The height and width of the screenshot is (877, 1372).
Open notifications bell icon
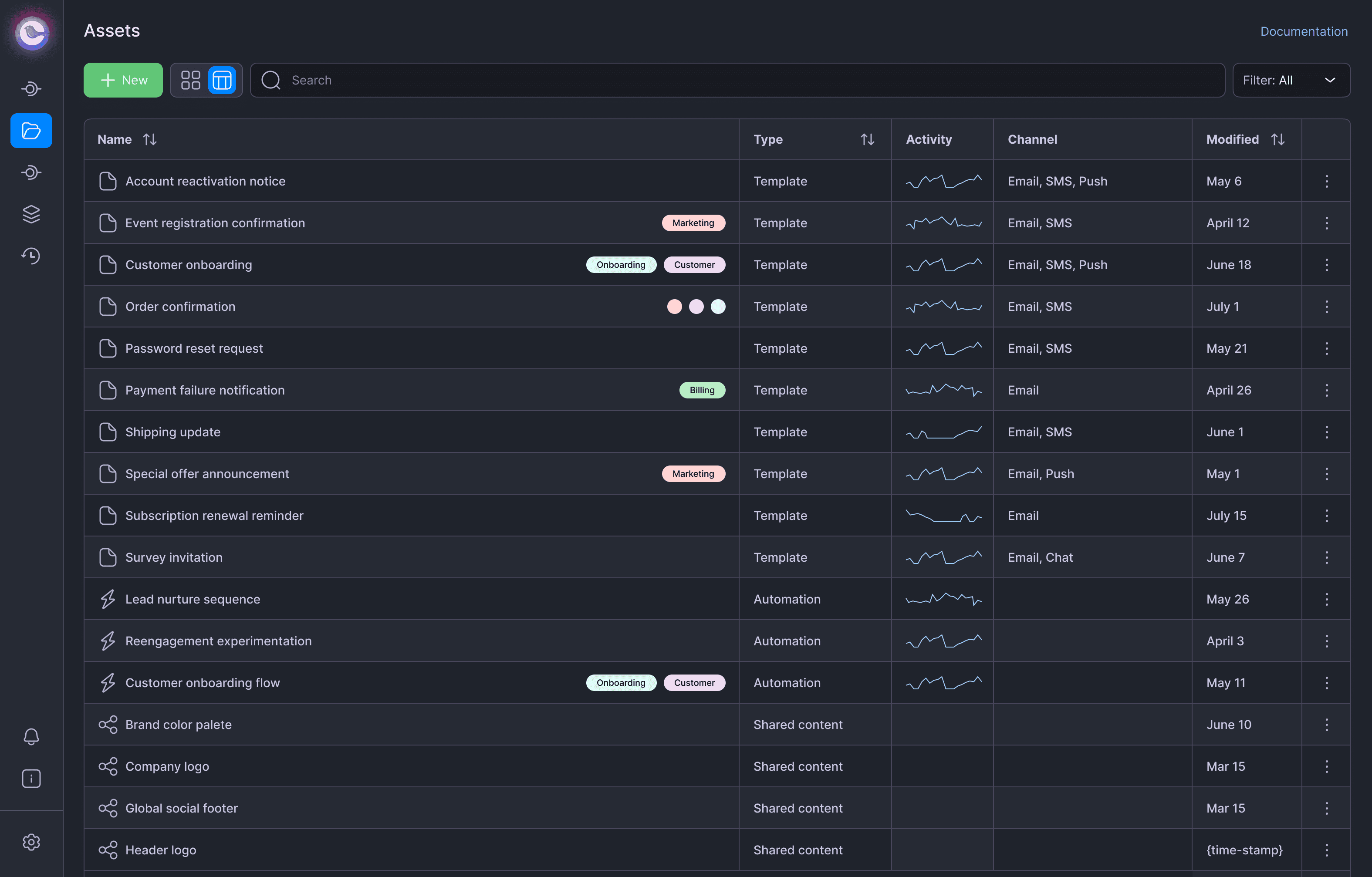[x=31, y=736]
